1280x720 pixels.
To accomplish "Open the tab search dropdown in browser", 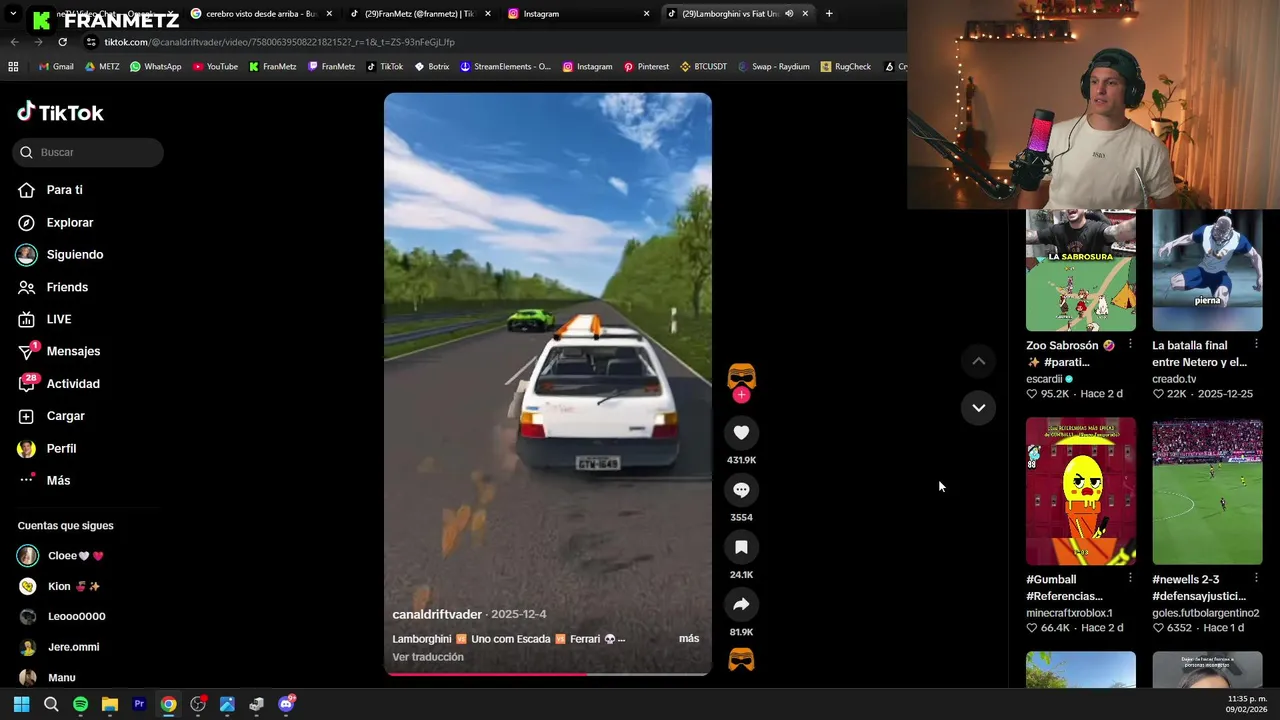I will [x=13, y=14].
